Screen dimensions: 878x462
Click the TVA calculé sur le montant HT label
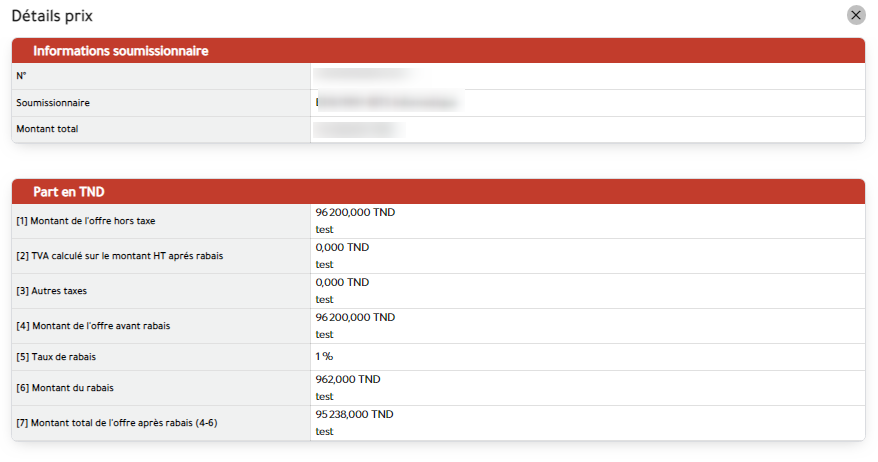tap(119, 256)
